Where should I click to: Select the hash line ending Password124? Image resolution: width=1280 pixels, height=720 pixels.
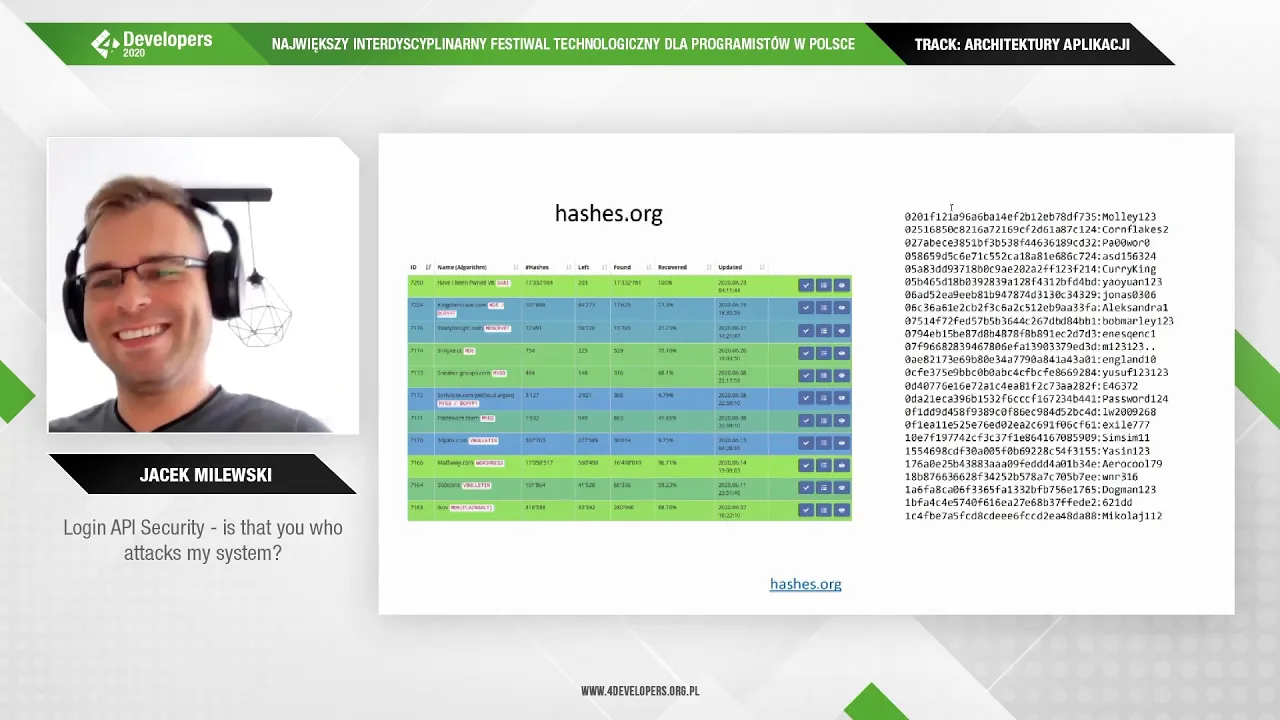click(x=1036, y=398)
